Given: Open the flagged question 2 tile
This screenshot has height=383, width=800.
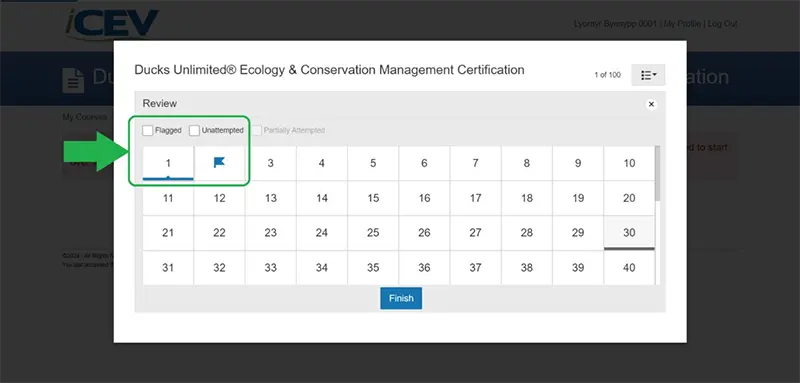Looking at the screenshot, I should tap(219, 163).
